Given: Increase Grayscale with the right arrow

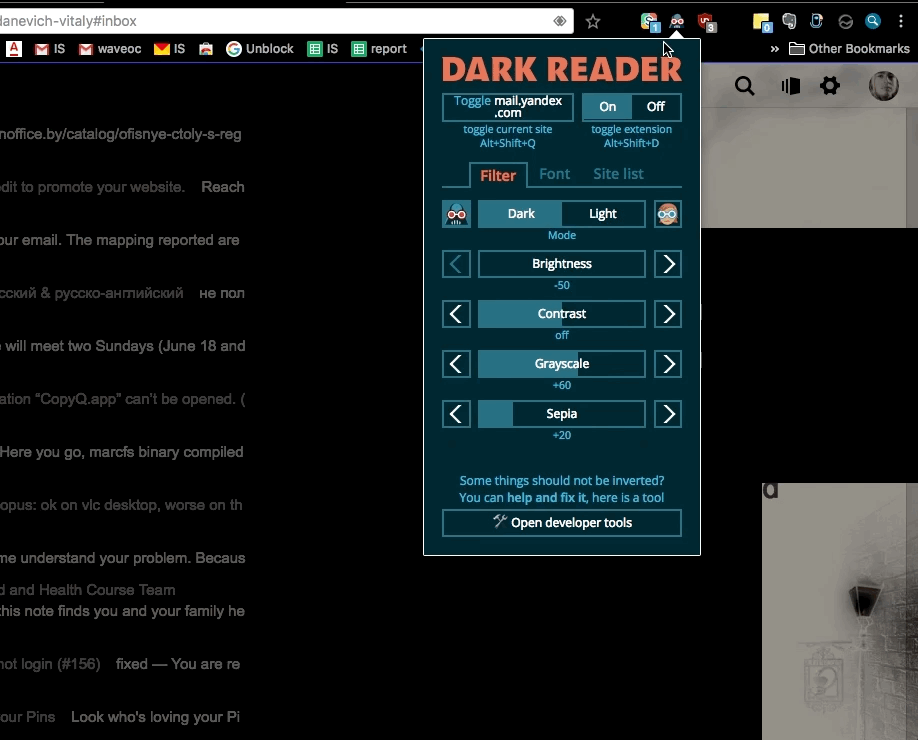Looking at the screenshot, I should [x=667, y=364].
